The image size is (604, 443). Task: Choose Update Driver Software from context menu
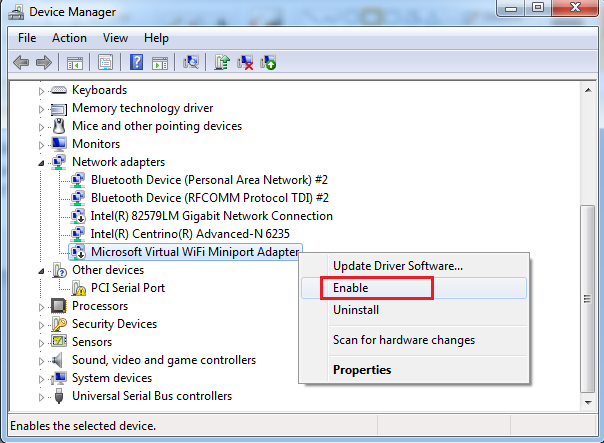pos(414,266)
